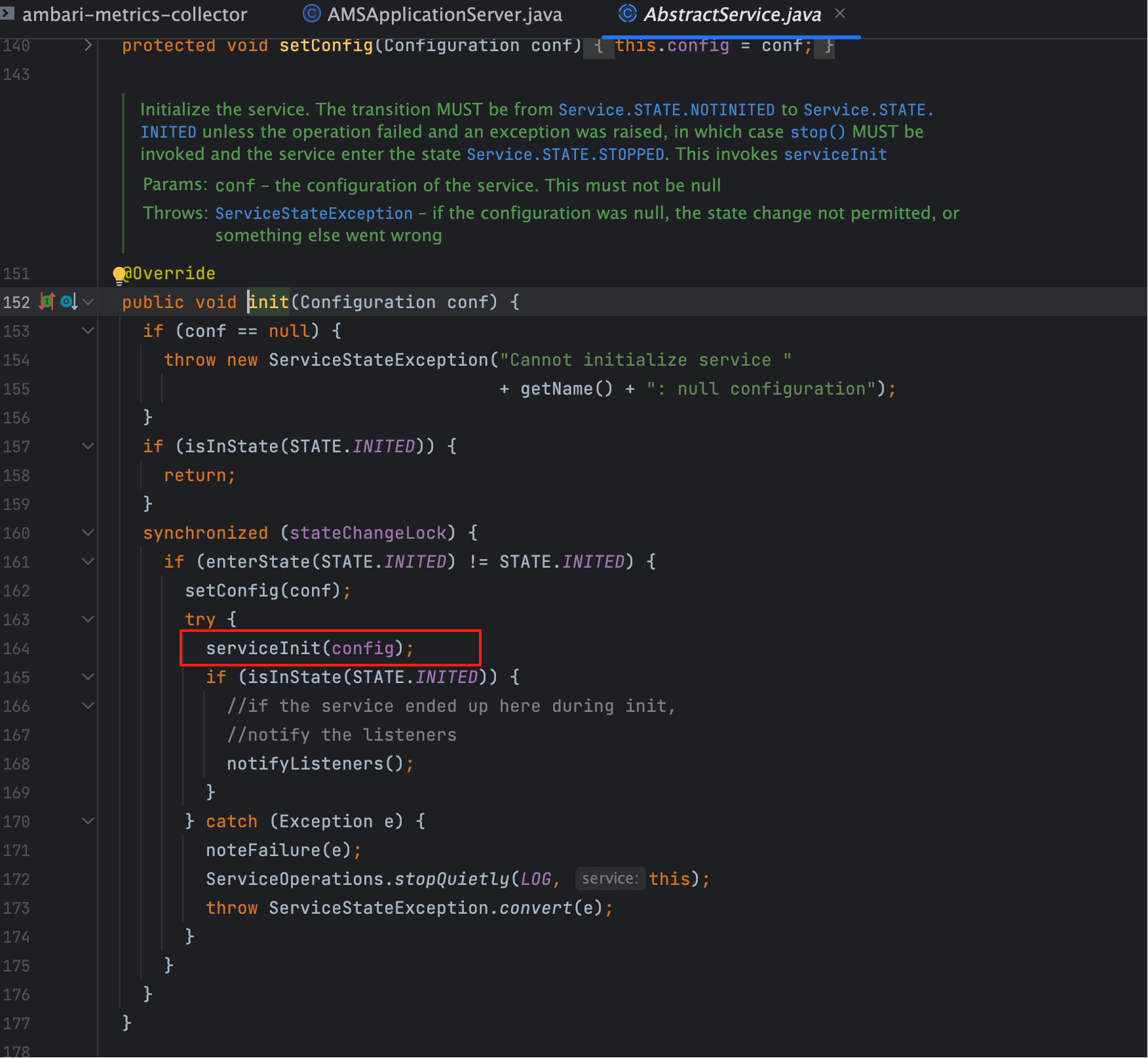Click the '//notify the listeners' comment
The image size is (1148, 1058).
click(x=341, y=735)
